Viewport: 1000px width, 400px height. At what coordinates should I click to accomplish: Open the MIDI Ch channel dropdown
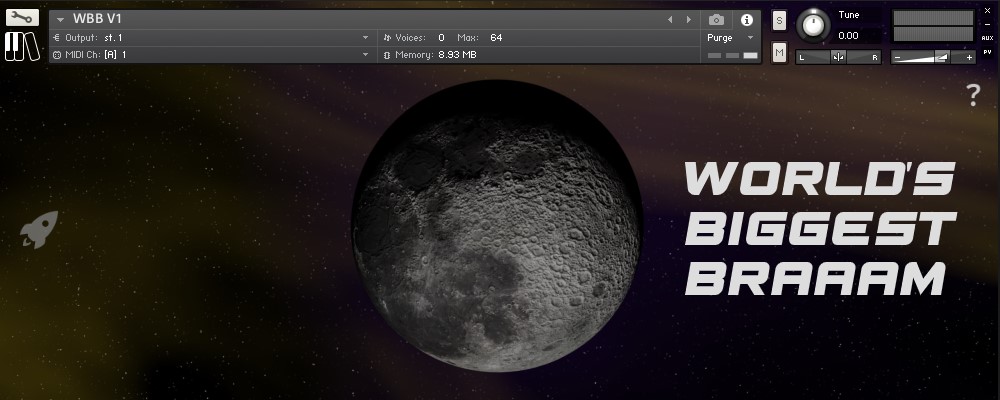[365, 55]
